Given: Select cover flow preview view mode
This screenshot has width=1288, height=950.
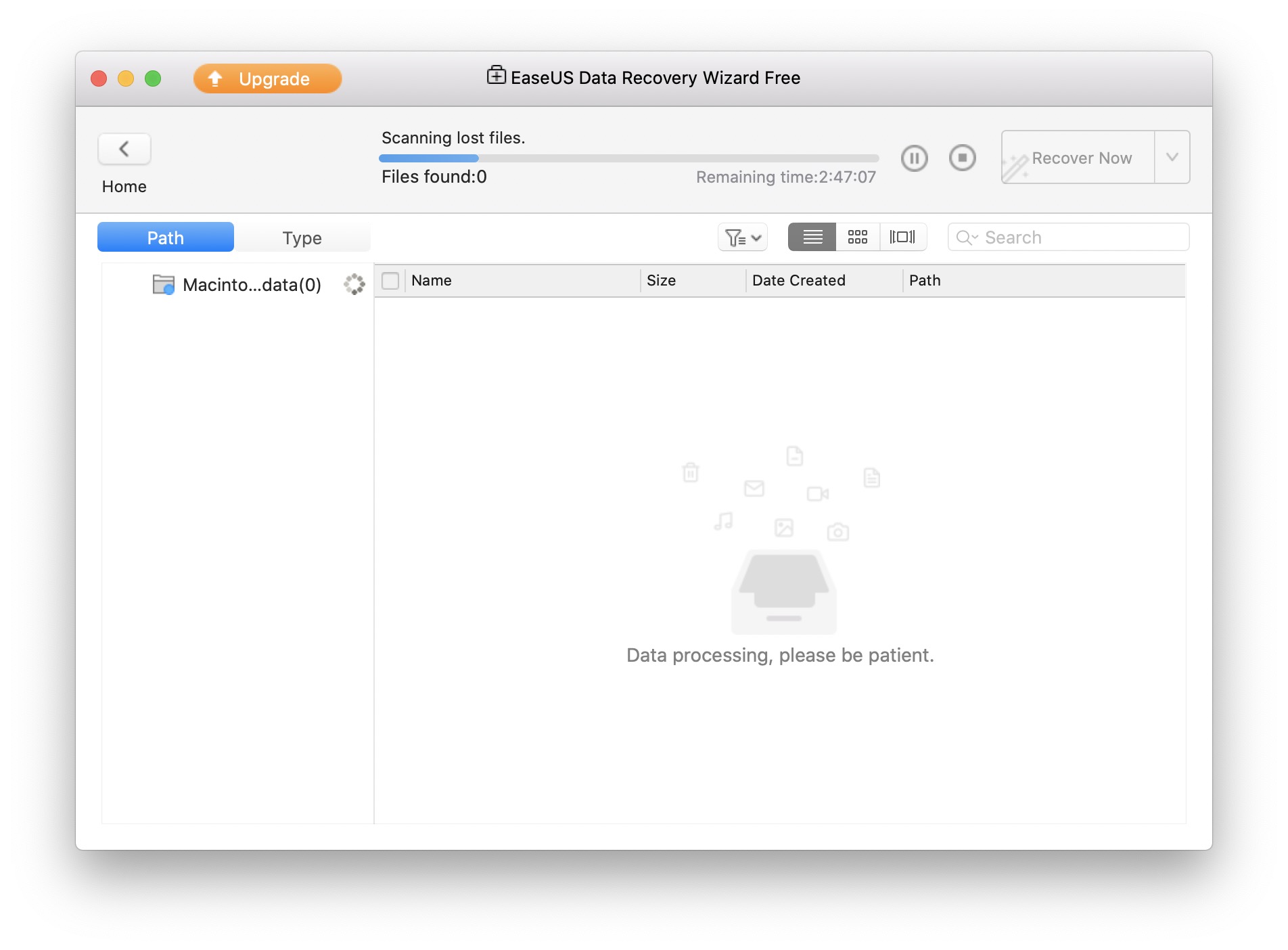Looking at the screenshot, I should click(x=902, y=237).
